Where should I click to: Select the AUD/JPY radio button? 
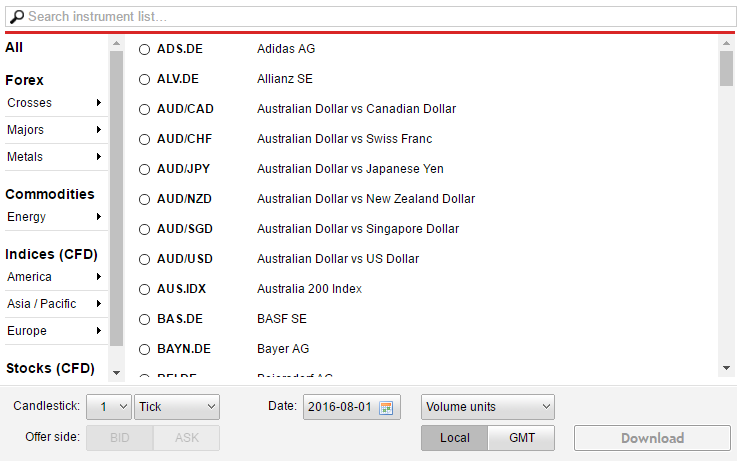[144, 169]
